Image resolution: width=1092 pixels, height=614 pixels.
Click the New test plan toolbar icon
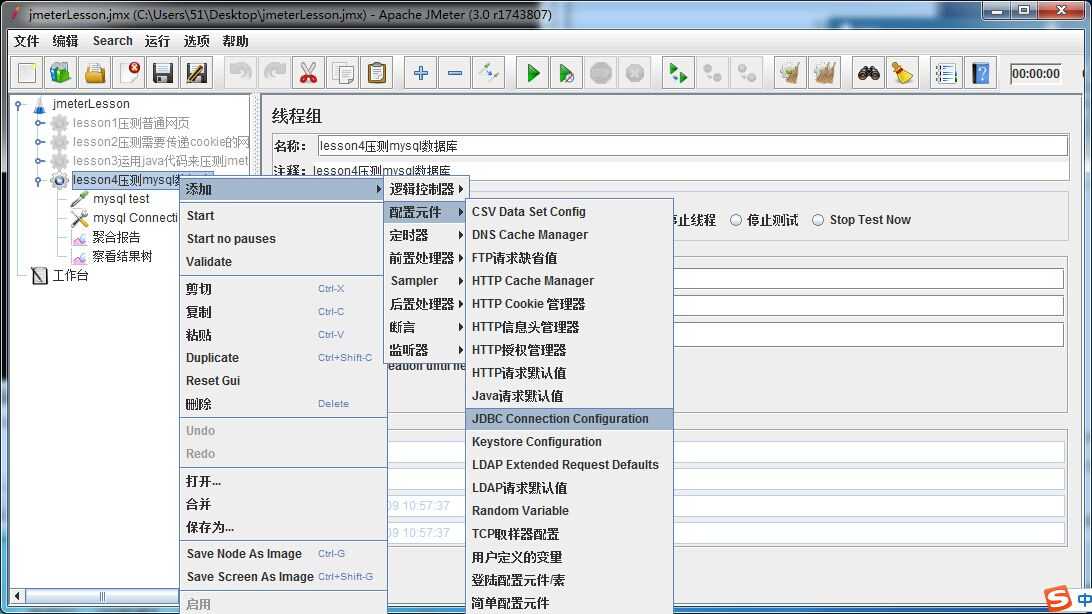tap(27, 73)
